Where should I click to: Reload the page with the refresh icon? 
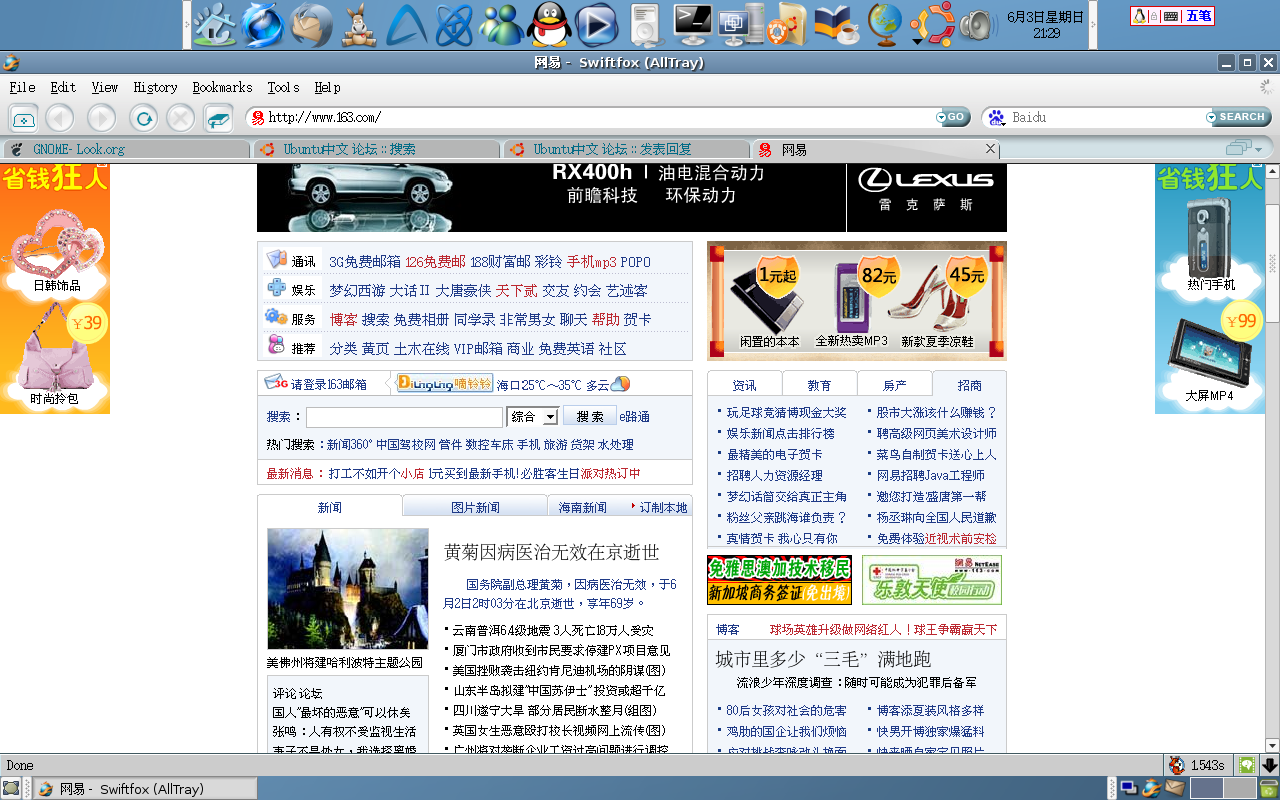tap(144, 118)
